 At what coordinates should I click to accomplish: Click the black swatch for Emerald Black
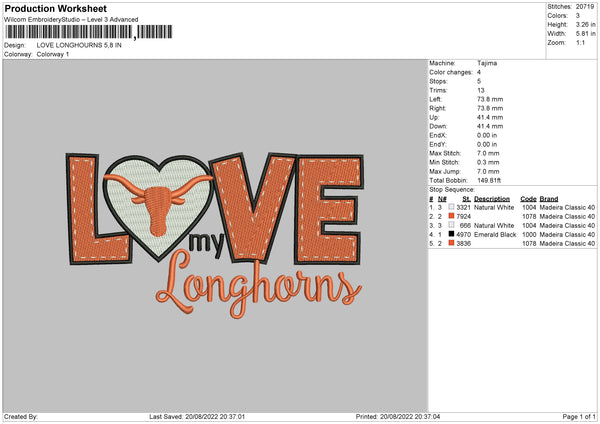pos(451,234)
